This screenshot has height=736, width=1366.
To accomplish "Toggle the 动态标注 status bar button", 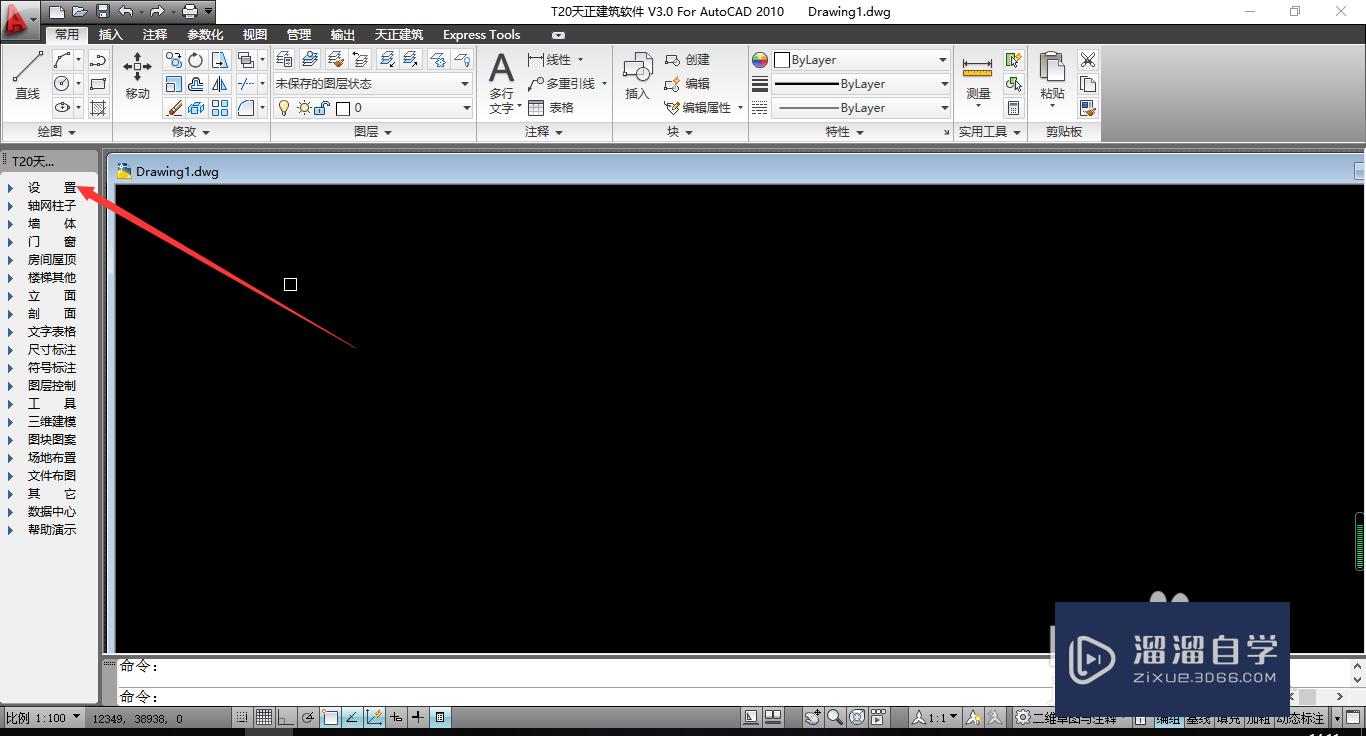I will click(1302, 718).
